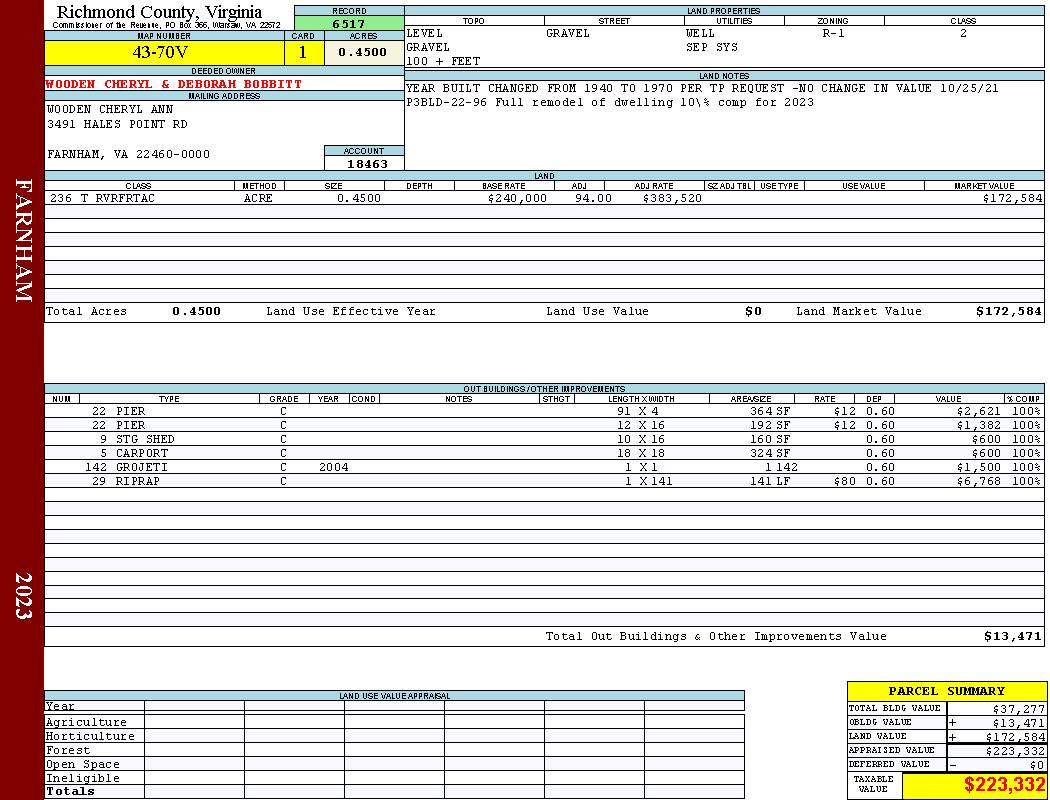
Task: Click the 12 X 16 pier dimensions
Action: [x=641, y=426]
